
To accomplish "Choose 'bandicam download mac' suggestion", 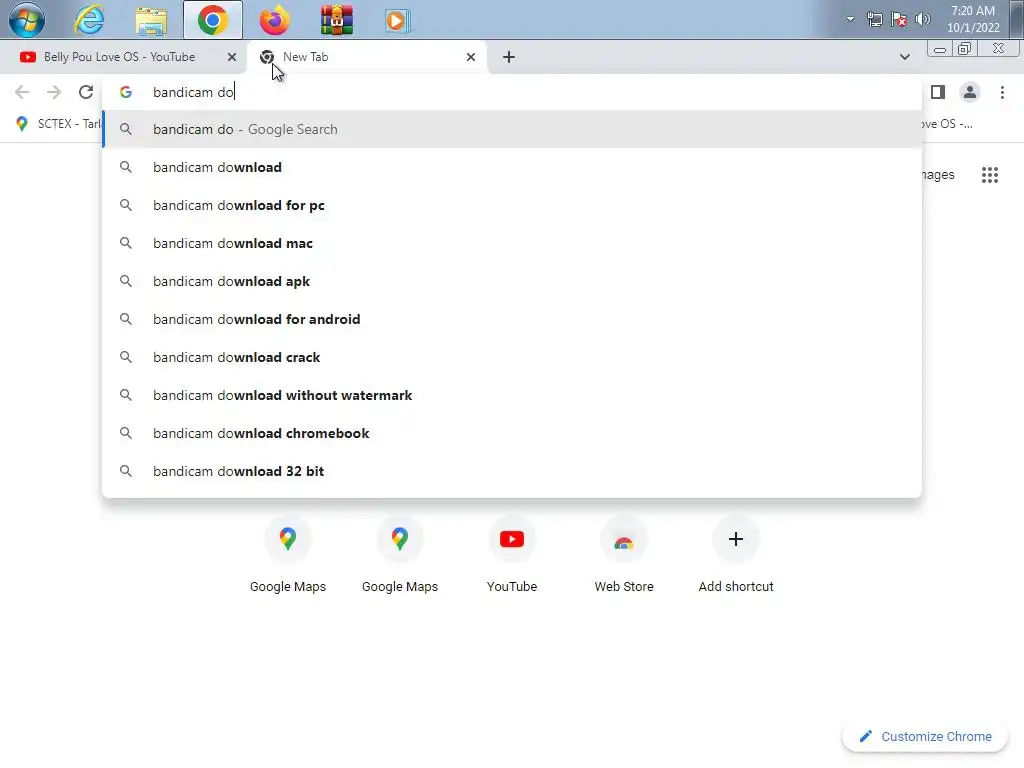I will click(x=512, y=243).
